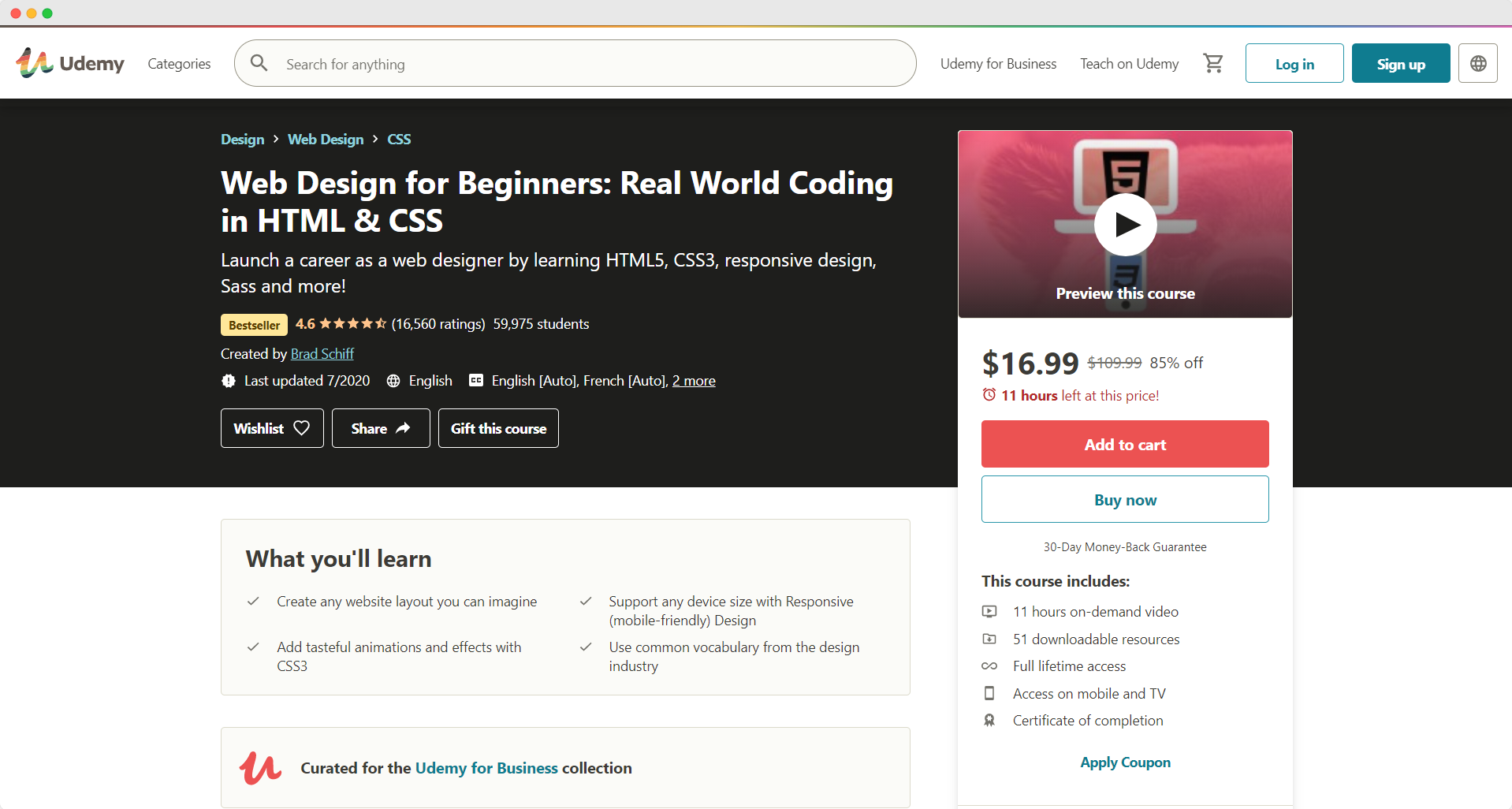The height and width of the screenshot is (809, 1512).
Task: Click the heart icon in Wishlist
Action: click(302, 427)
